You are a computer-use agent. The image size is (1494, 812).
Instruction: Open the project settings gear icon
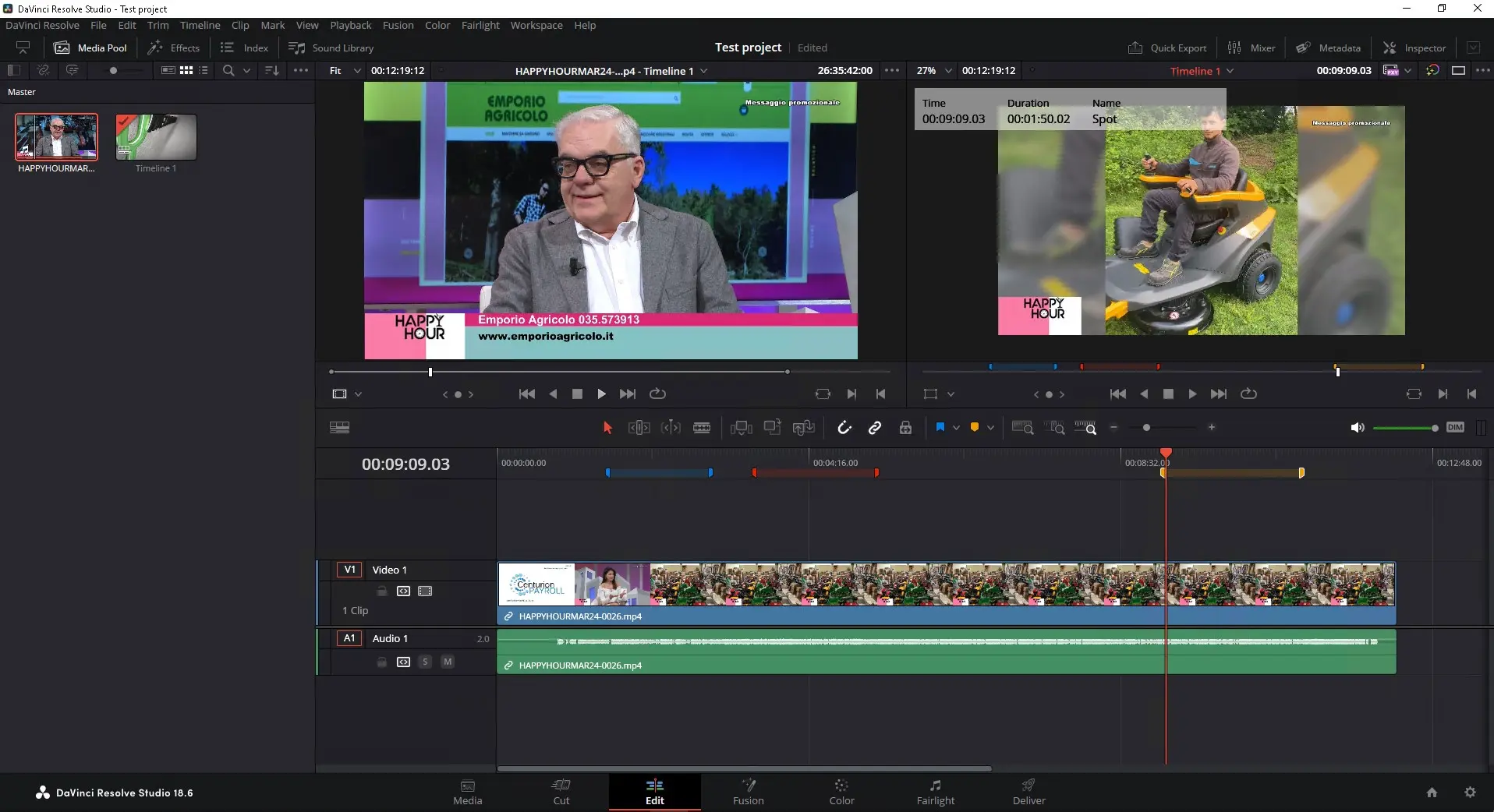1470,793
